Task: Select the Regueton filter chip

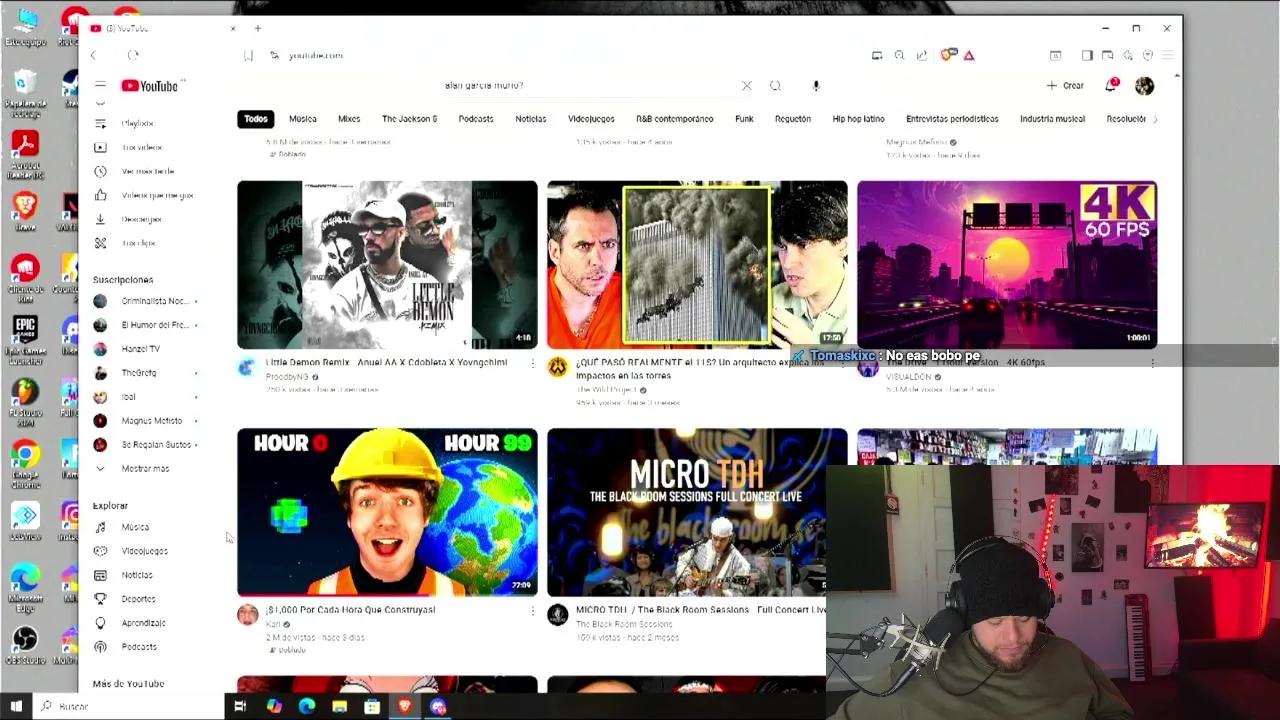Action: pyautogui.click(x=793, y=119)
